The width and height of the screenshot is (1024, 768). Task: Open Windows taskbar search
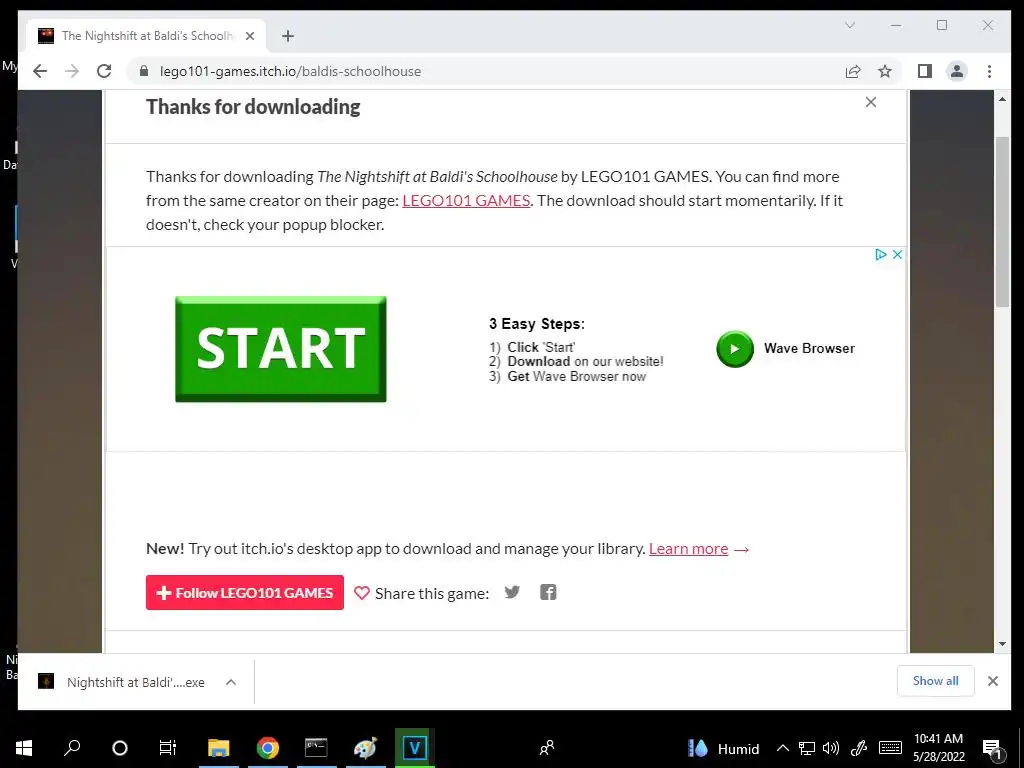click(72, 748)
